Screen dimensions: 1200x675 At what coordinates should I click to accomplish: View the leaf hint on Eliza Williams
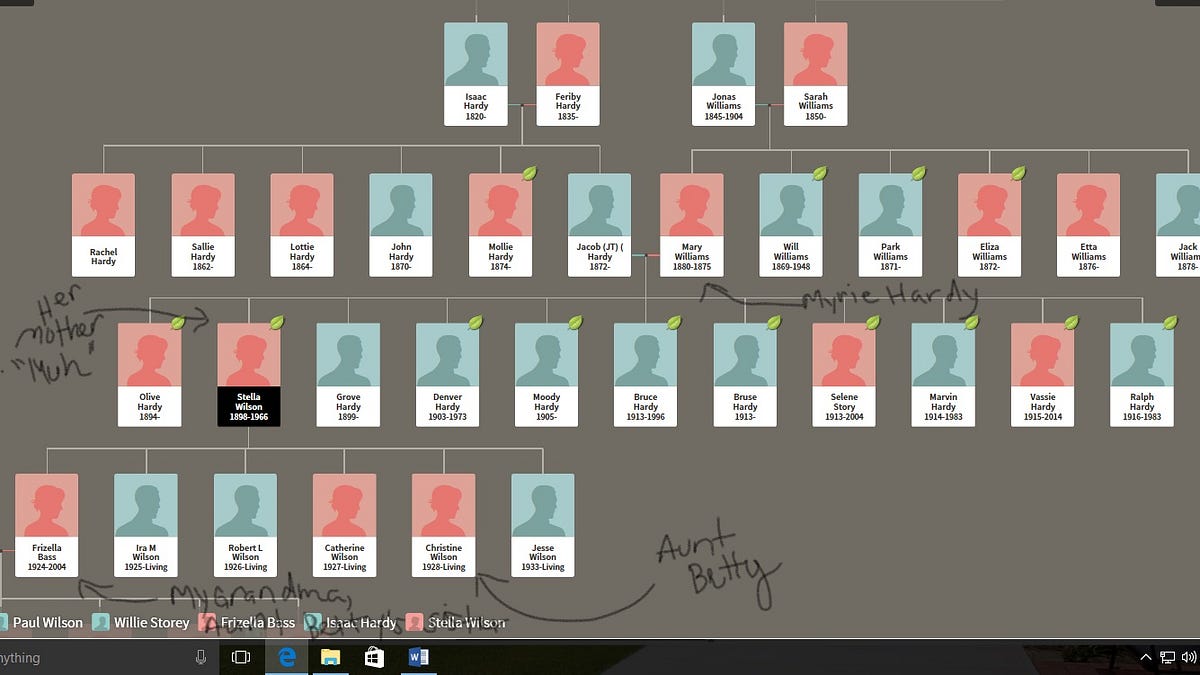(x=1018, y=173)
